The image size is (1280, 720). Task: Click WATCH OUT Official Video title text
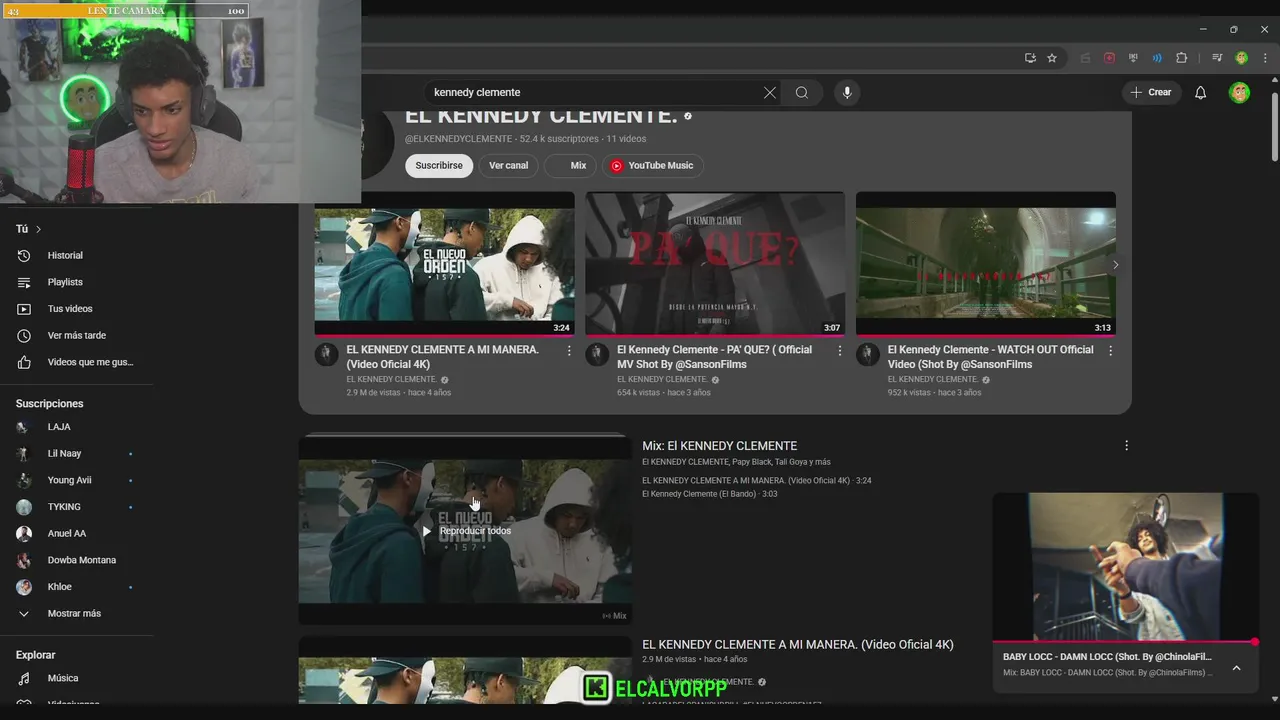tap(990, 357)
